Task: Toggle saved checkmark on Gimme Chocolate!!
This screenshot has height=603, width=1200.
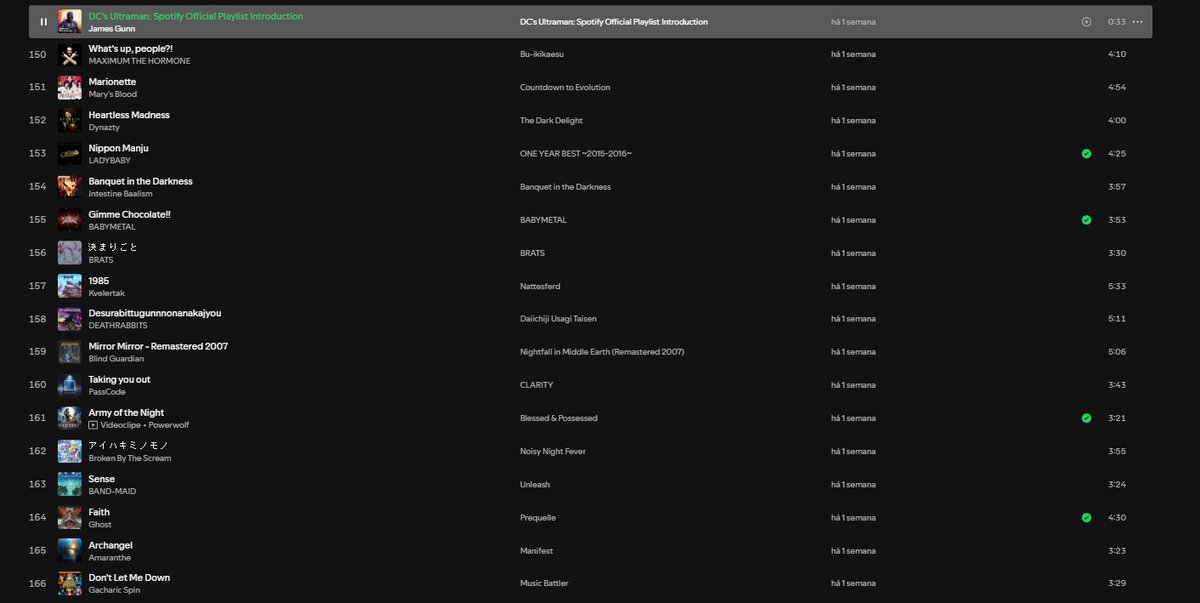Action: [1086, 220]
